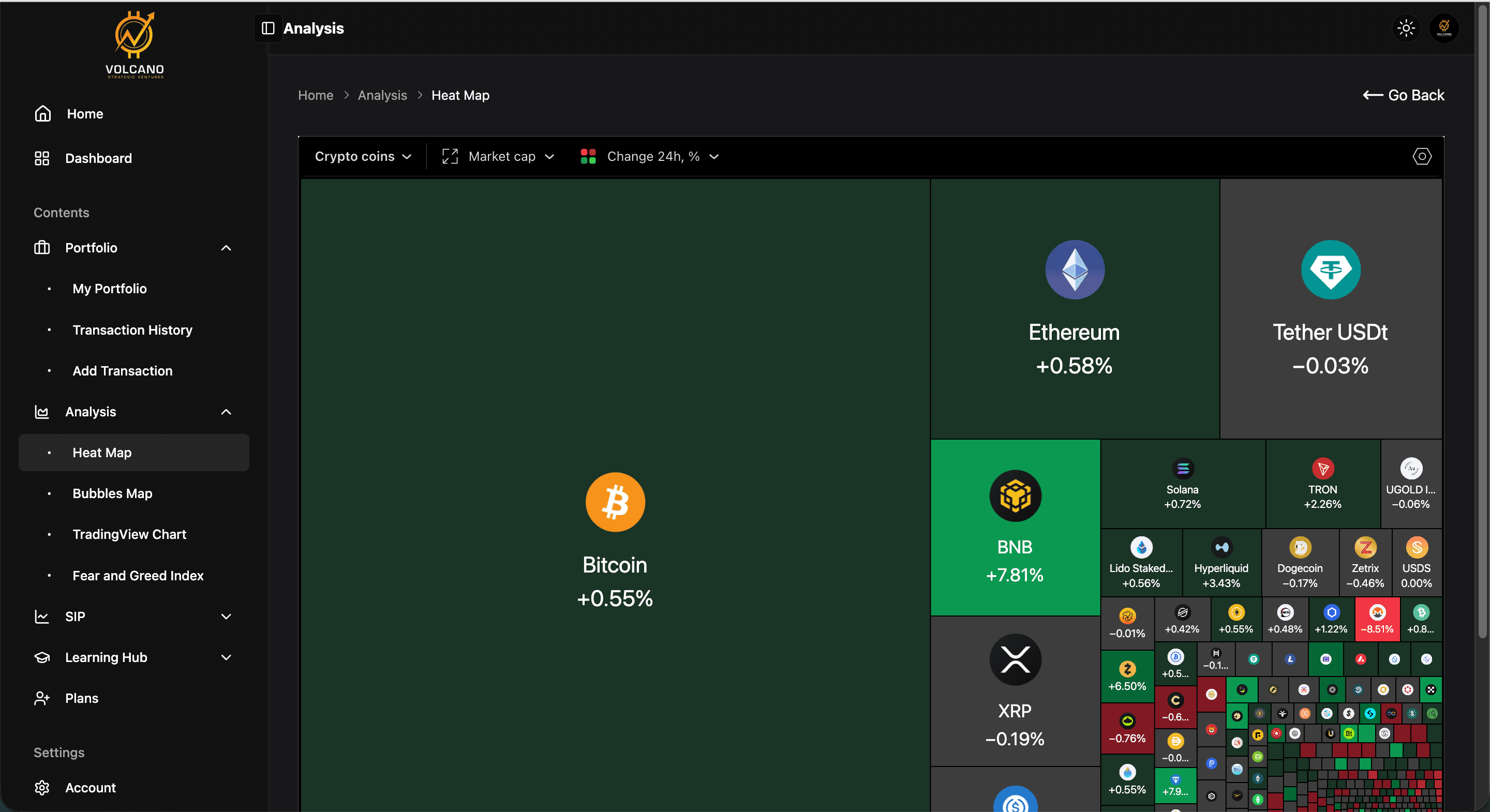Click the Bitcoin +0.55% value

pos(615,598)
